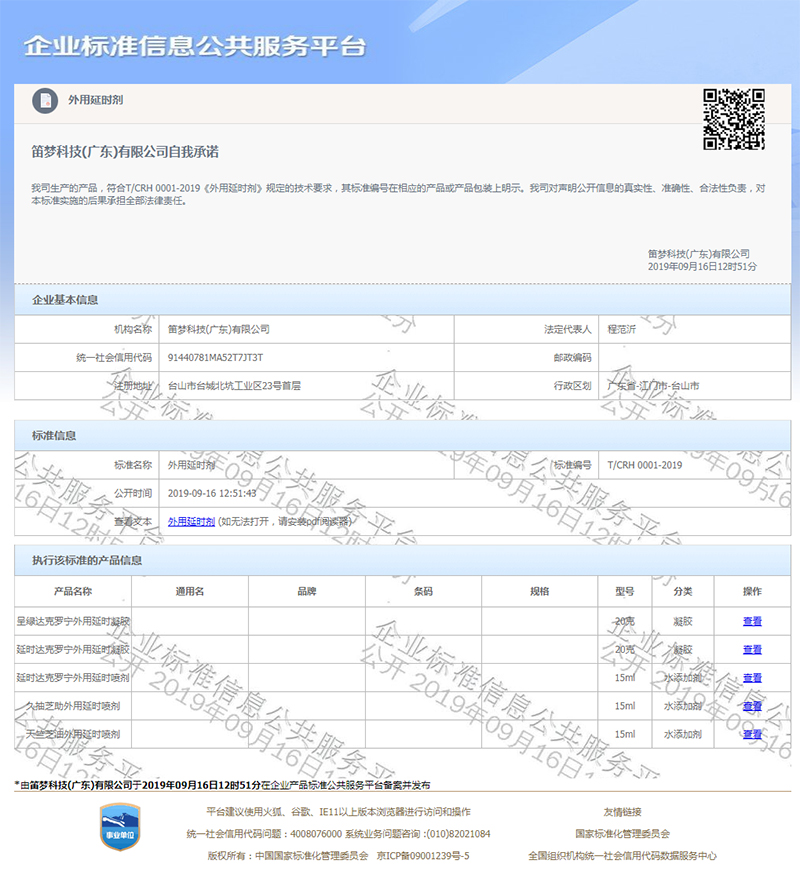The width and height of the screenshot is (800, 871).
Task: Click the publish time 2019-09-16 12:51:43
Action: point(212,493)
